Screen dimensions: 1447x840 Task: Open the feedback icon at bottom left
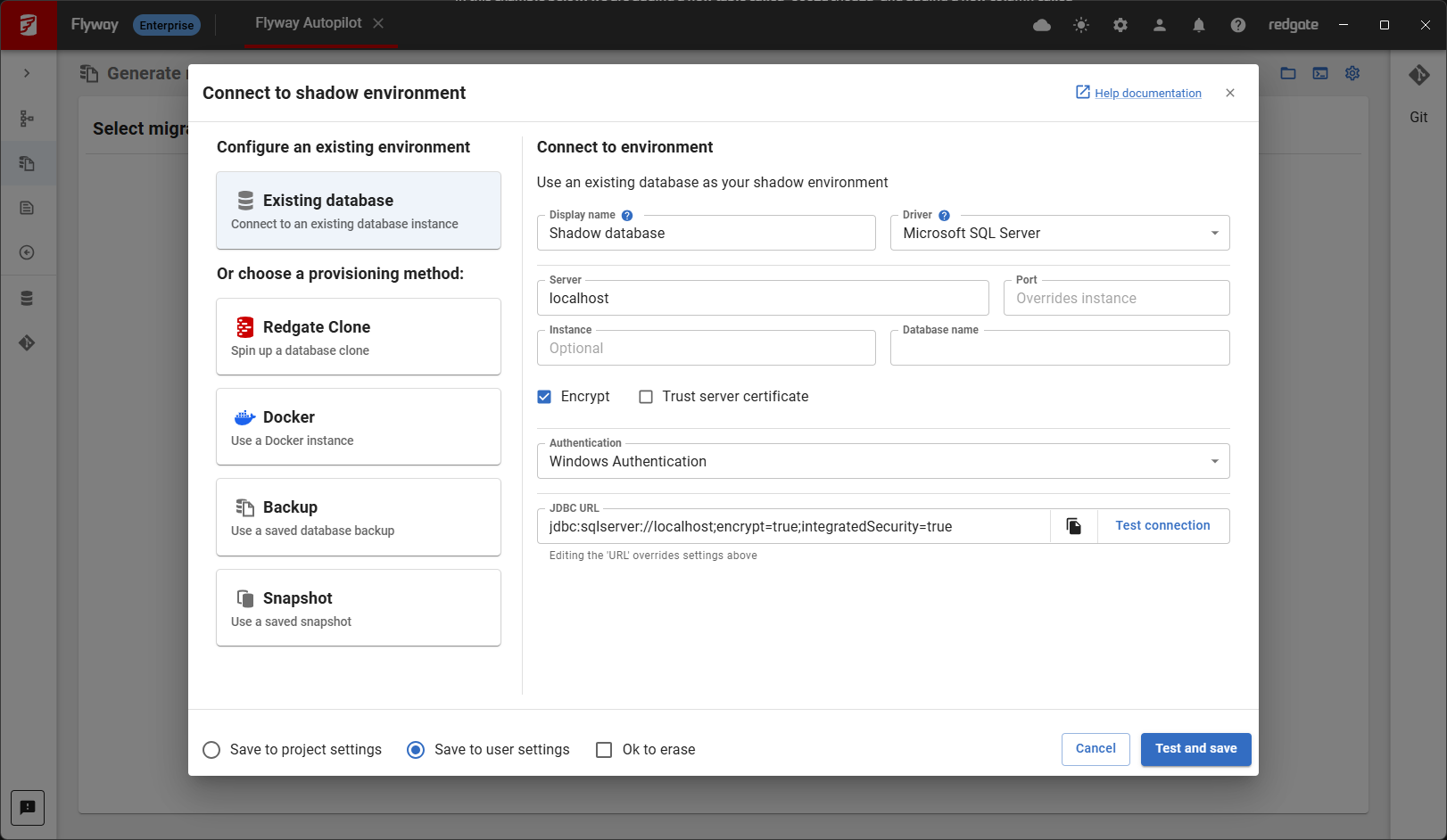28,807
